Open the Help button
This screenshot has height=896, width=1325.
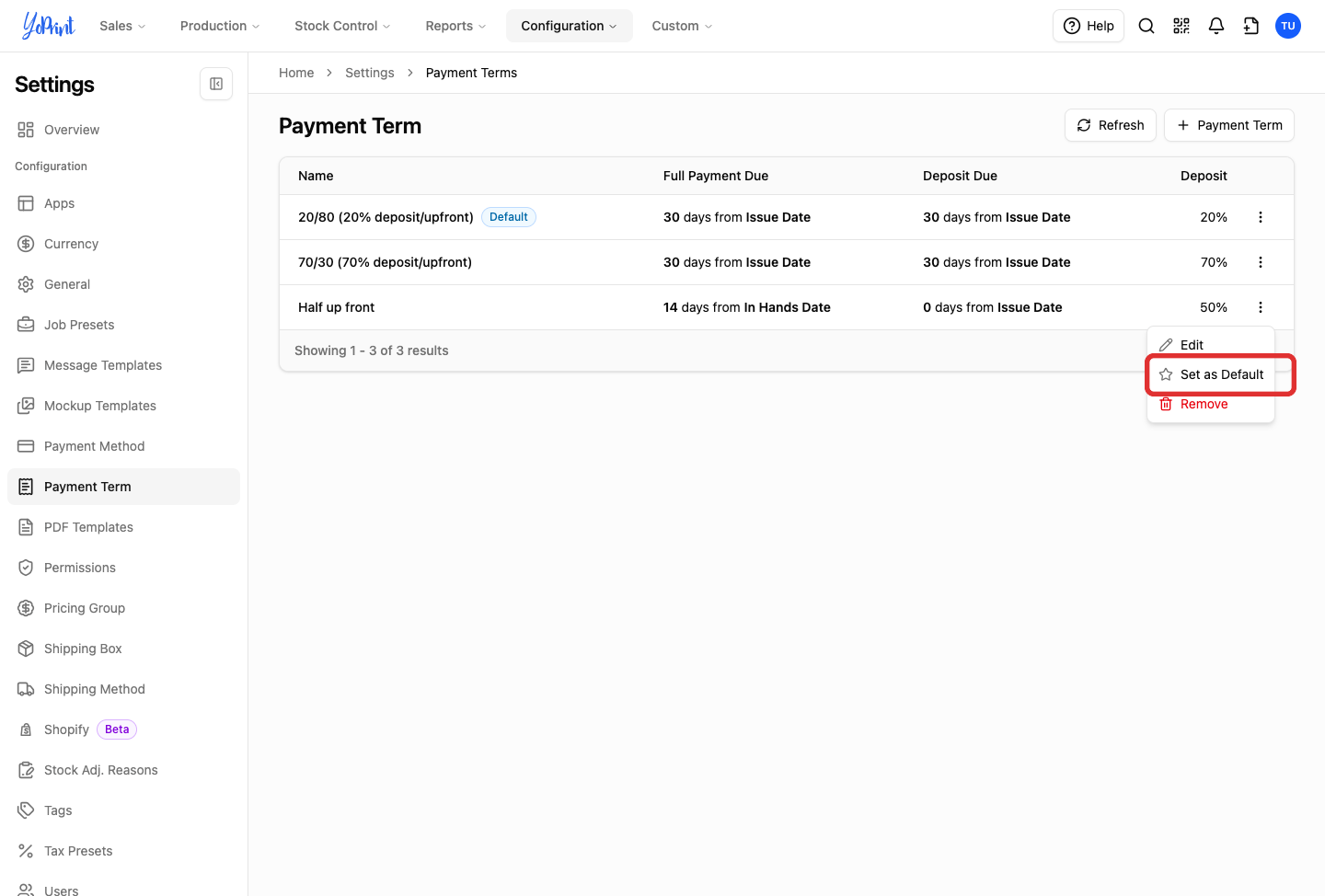pyautogui.click(x=1089, y=26)
